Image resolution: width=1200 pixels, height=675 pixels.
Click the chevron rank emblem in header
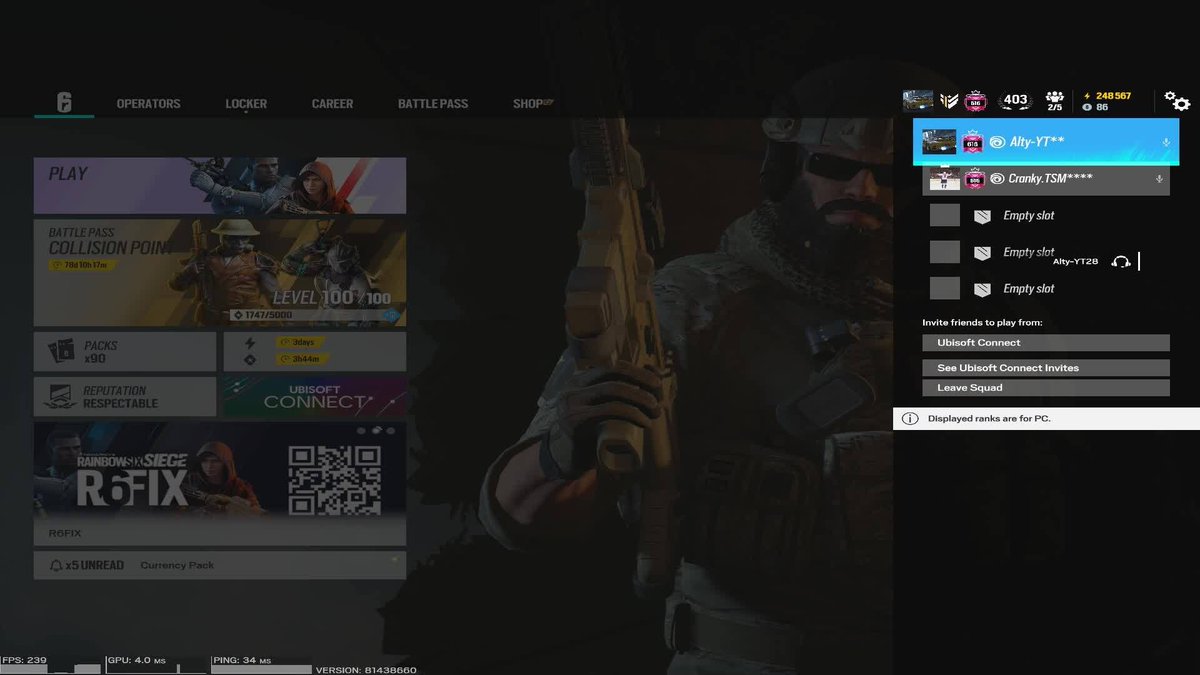pyautogui.click(x=949, y=100)
